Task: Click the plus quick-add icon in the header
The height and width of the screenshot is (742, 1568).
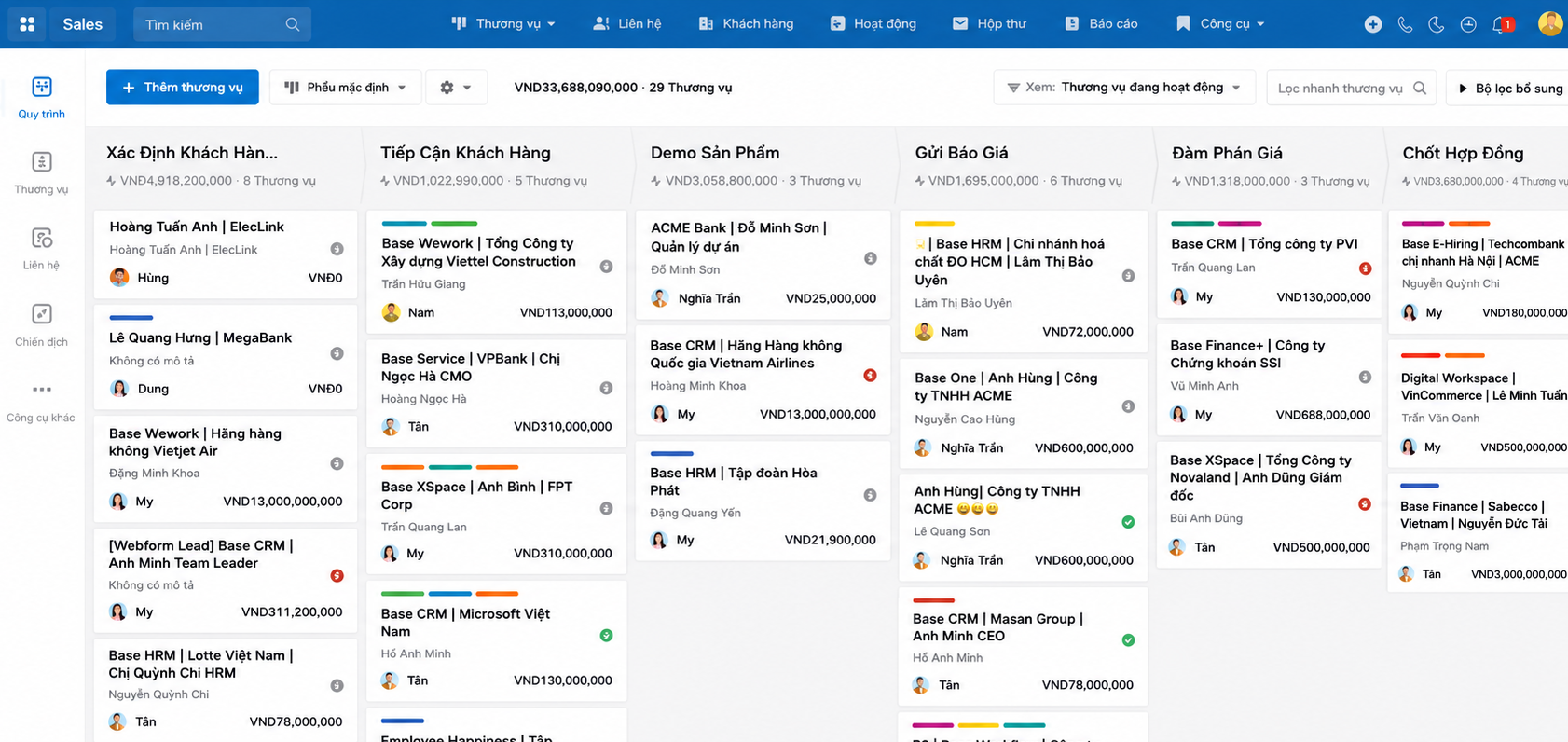Action: [x=1373, y=24]
